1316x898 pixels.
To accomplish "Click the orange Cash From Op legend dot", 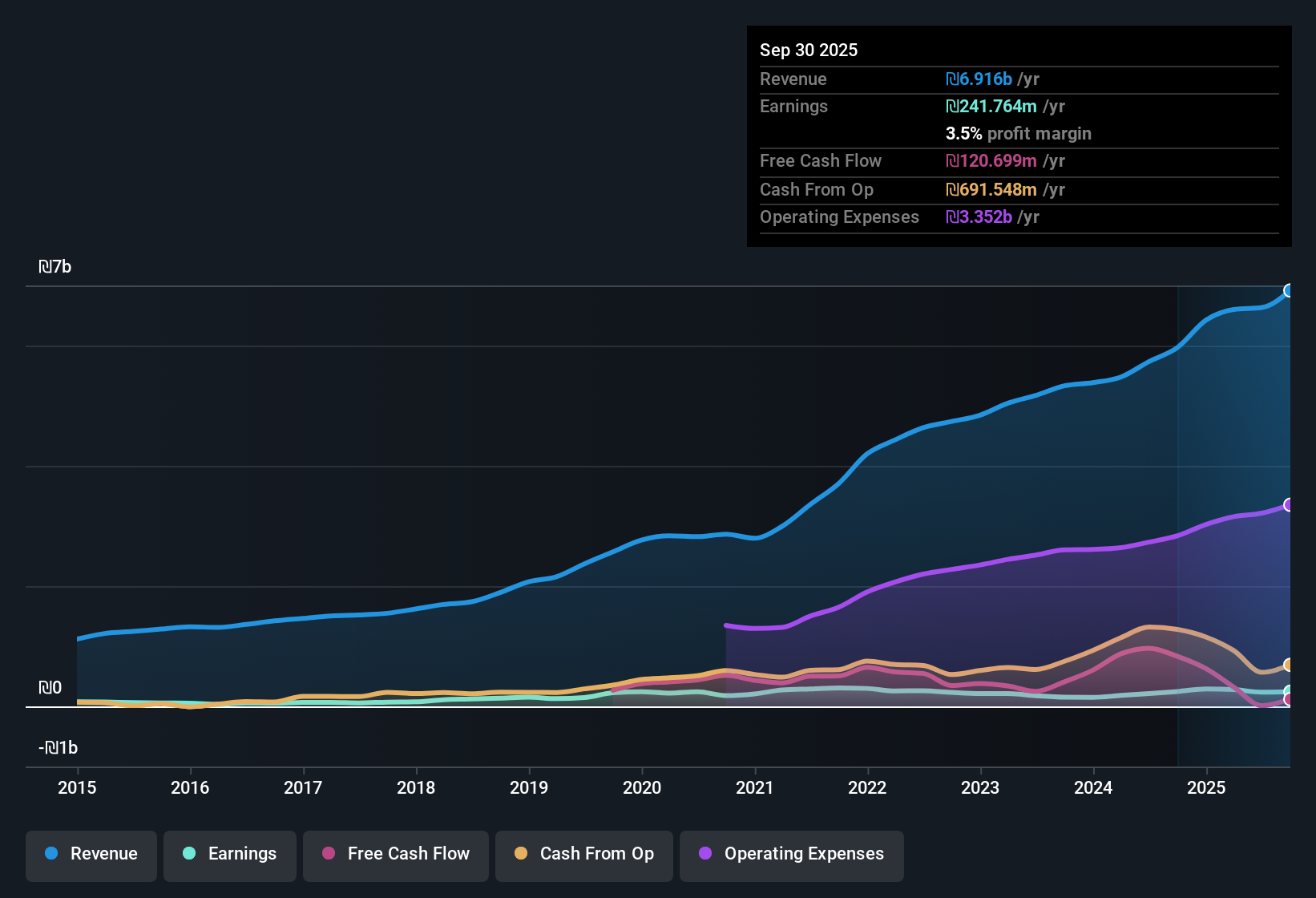I will click(x=521, y=854).
